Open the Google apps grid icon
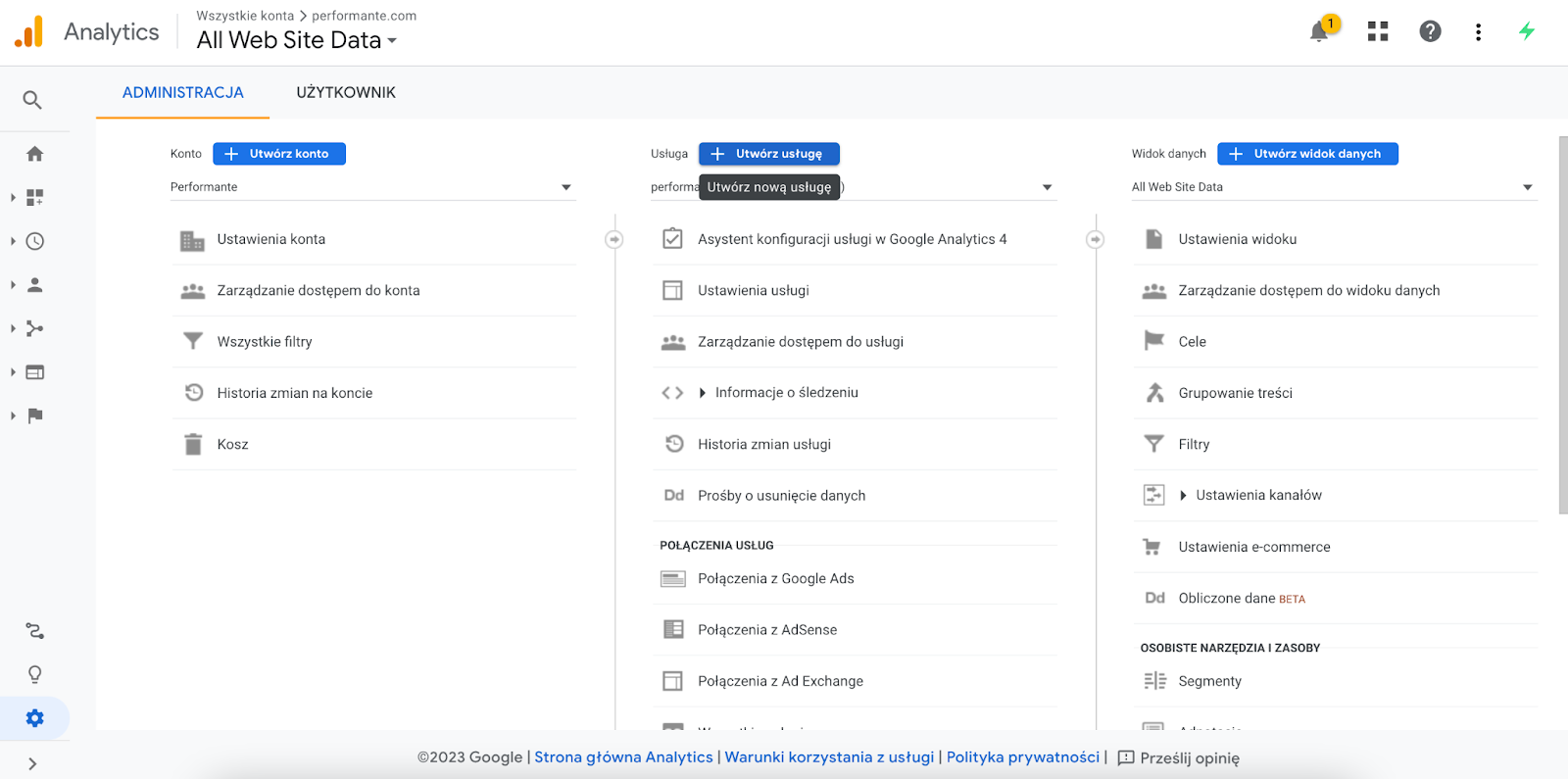Viewport: 1568px width, 779px height. (1378, 31)
